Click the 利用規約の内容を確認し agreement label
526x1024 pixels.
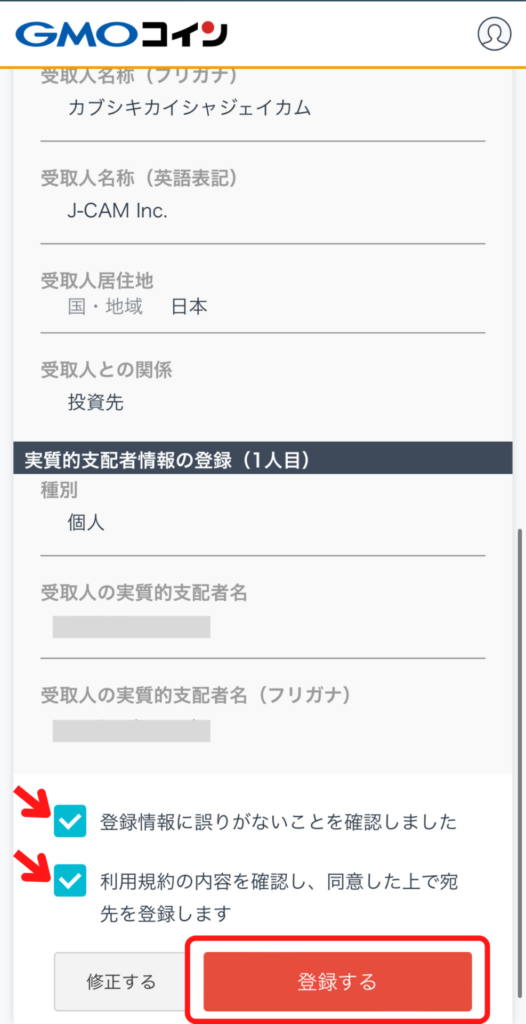click(x=278, y=897)
